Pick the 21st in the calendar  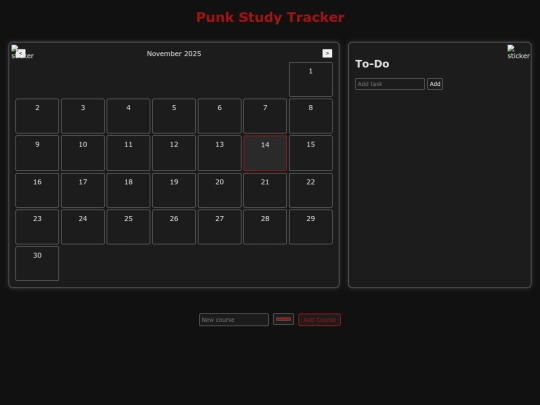[265, 190]
